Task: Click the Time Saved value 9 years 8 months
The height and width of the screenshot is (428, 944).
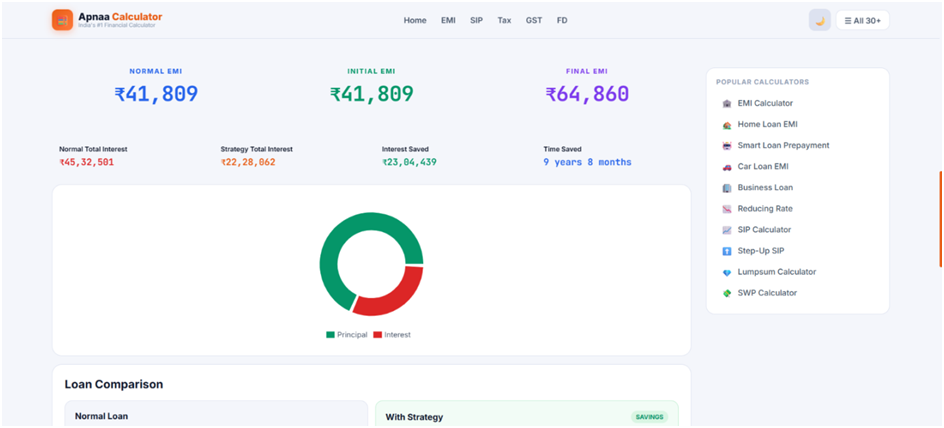Action: 588,163
